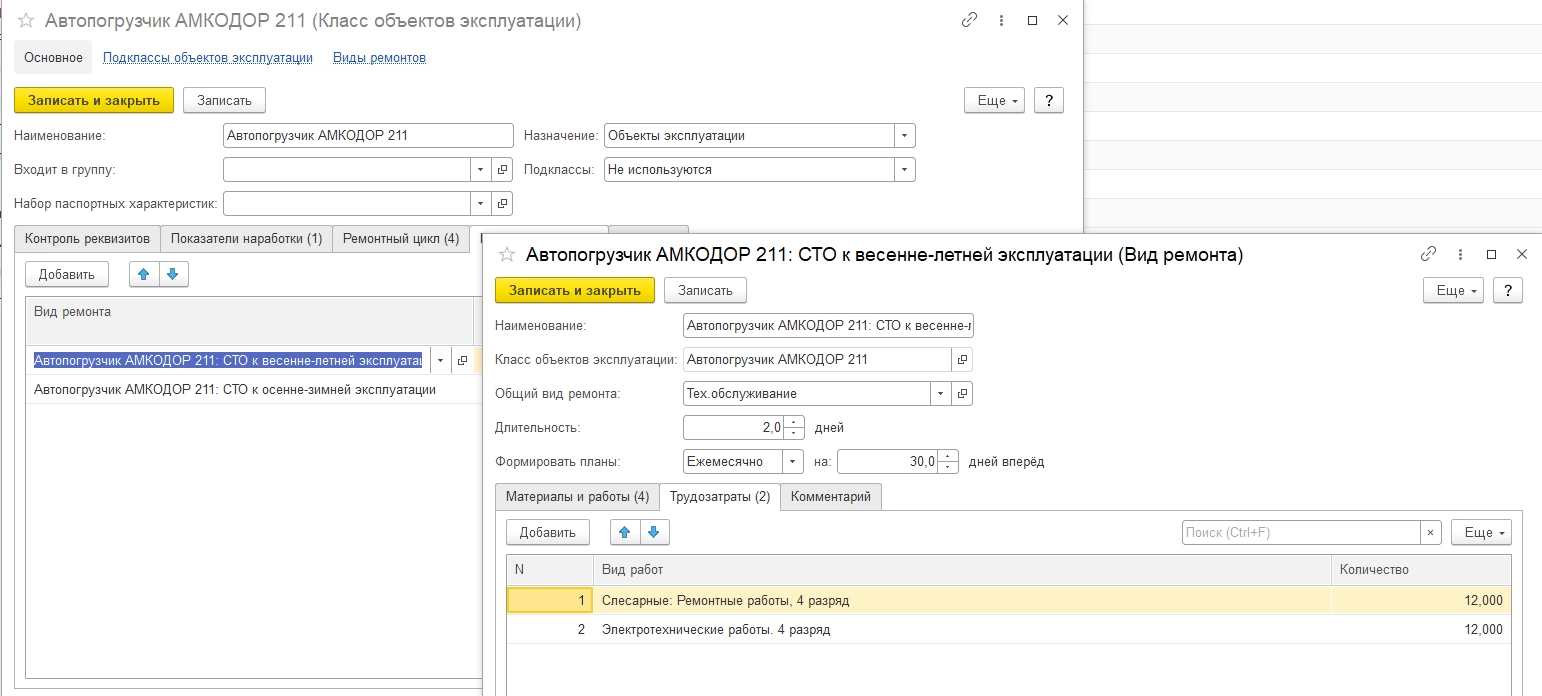Expand Набор паспортных характеристик dropdown
Image resolution: width=1542 pixels, height=696 pixels.
point(480,204)
